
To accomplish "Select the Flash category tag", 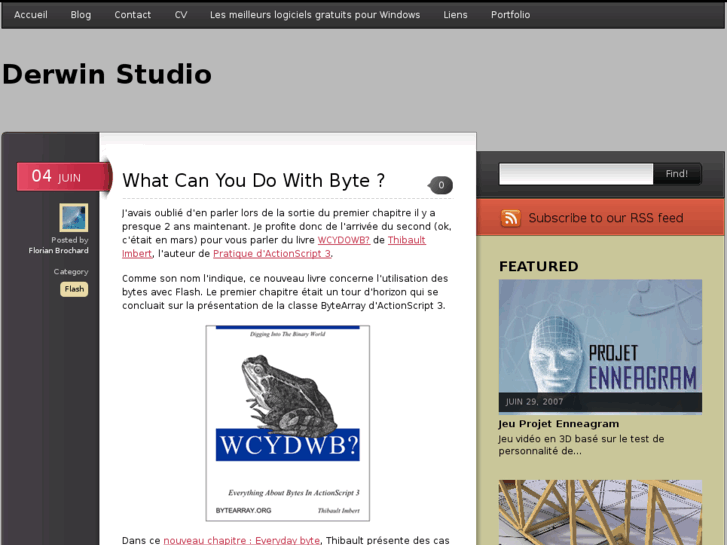I will [74, 289].
